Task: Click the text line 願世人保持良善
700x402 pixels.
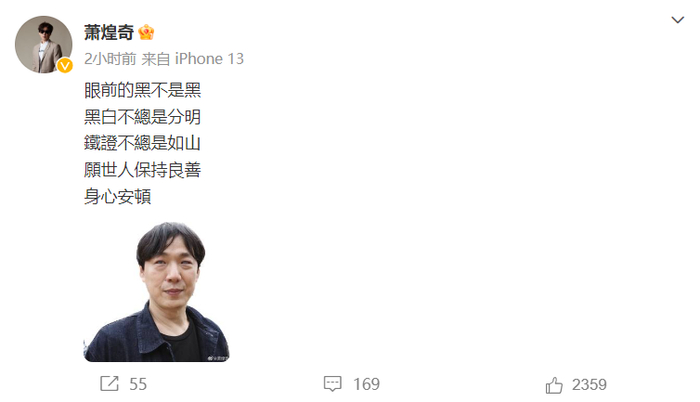Action: click(142, 170)
